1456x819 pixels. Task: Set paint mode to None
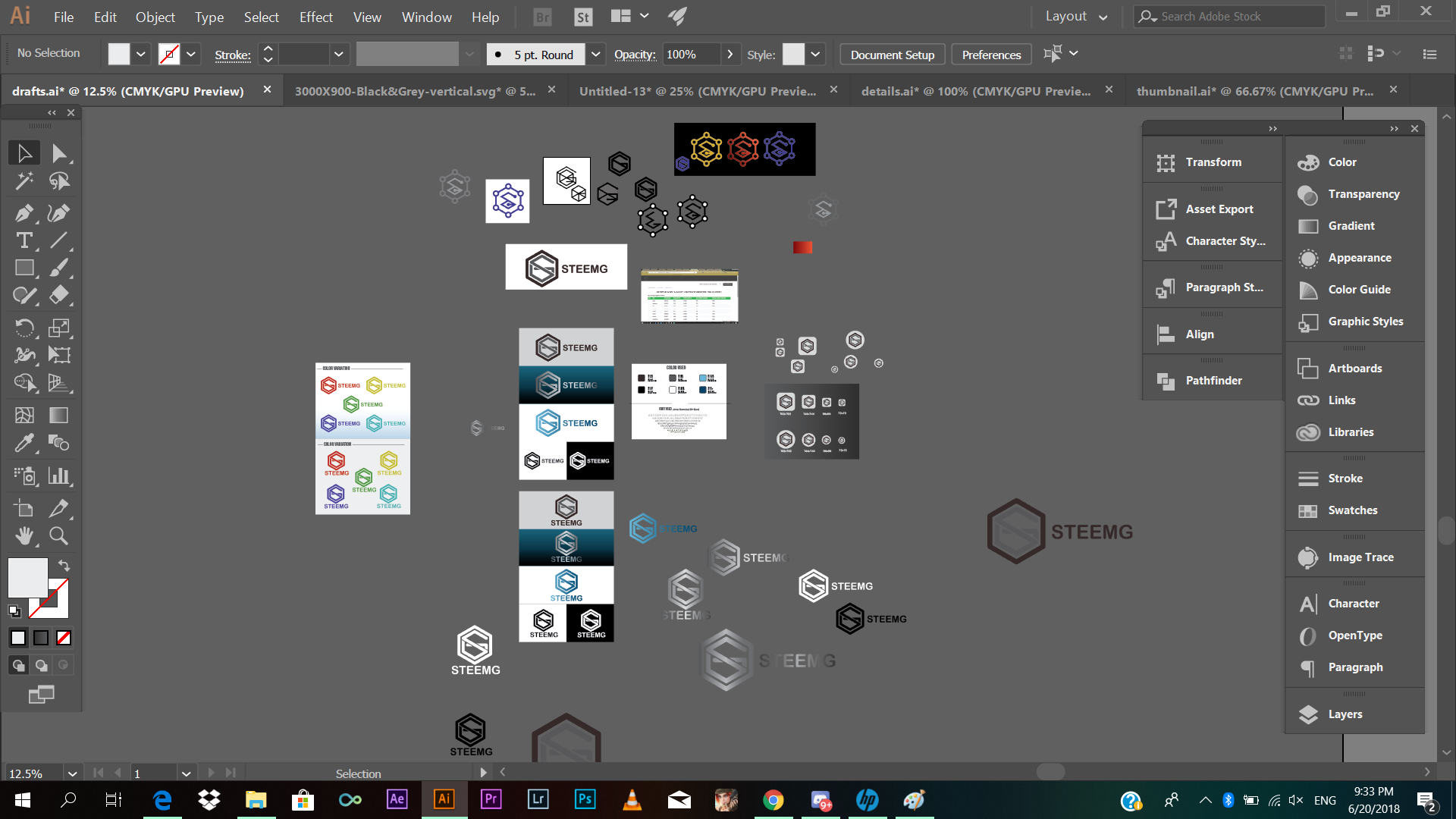point(64,638)
